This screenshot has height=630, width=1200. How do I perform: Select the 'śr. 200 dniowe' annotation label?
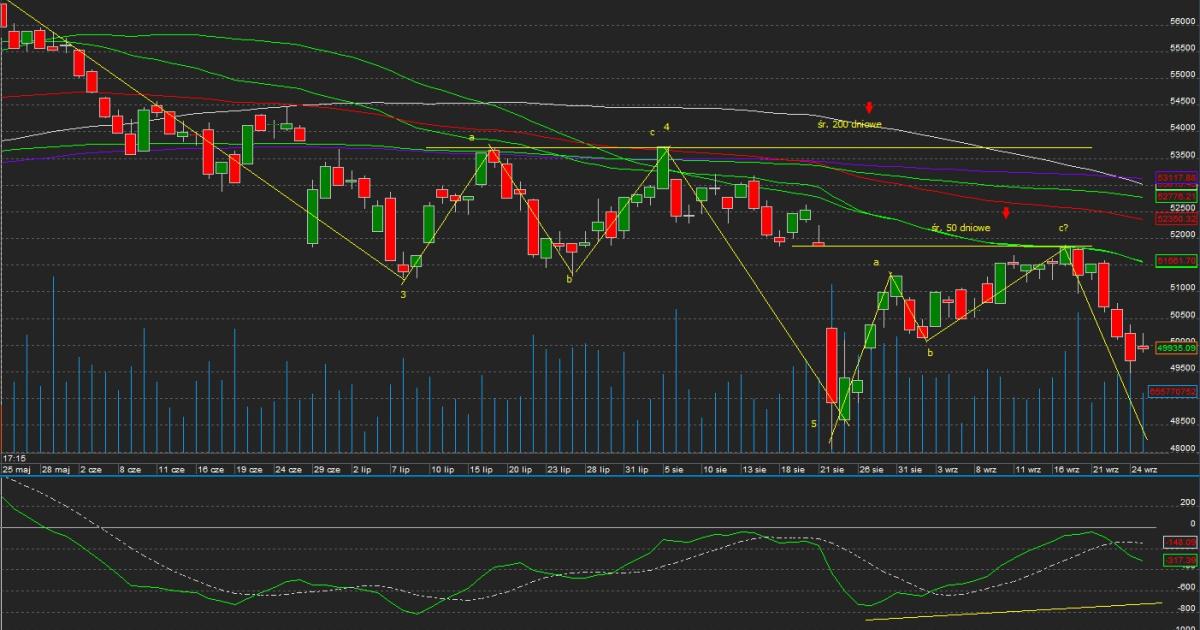pyautogui.click(x=849, y=125)
